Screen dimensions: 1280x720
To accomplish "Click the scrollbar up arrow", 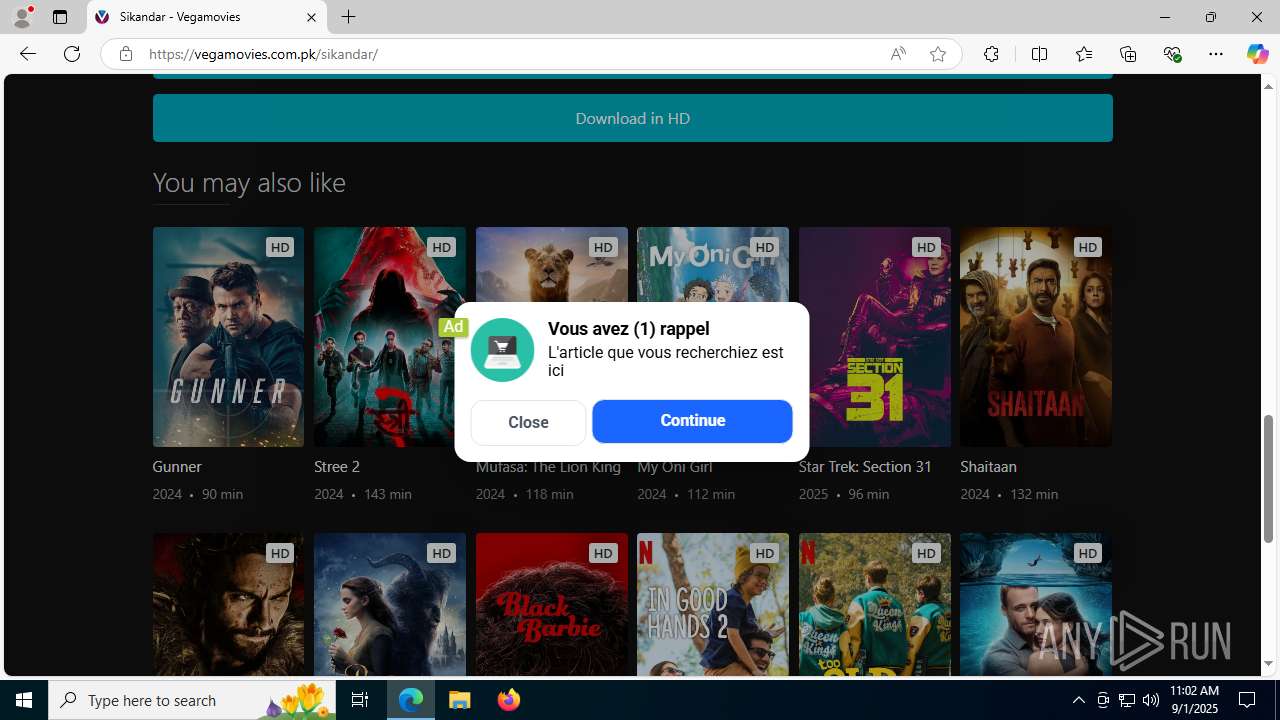I will pyautogui.click(x=1269, y=86).
